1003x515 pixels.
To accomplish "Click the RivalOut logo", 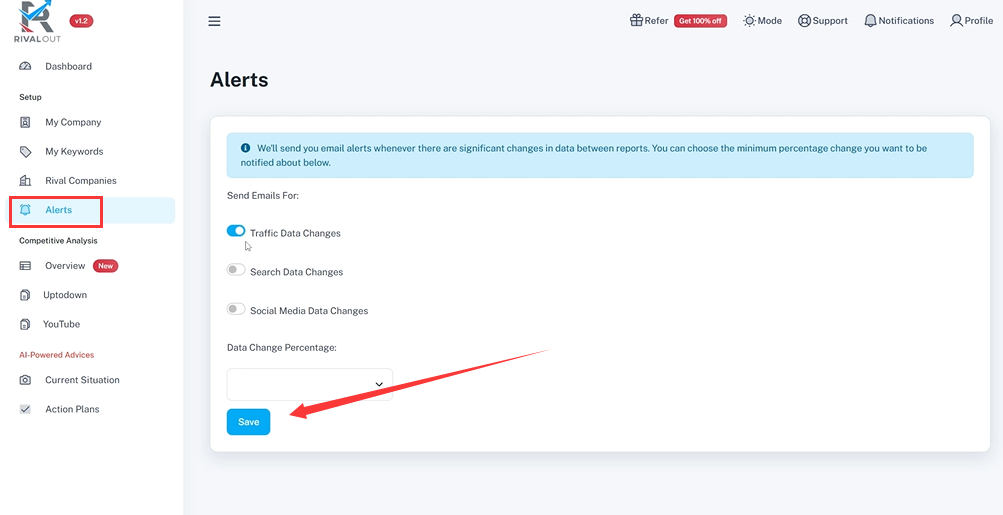I will [x=38, y=22].
